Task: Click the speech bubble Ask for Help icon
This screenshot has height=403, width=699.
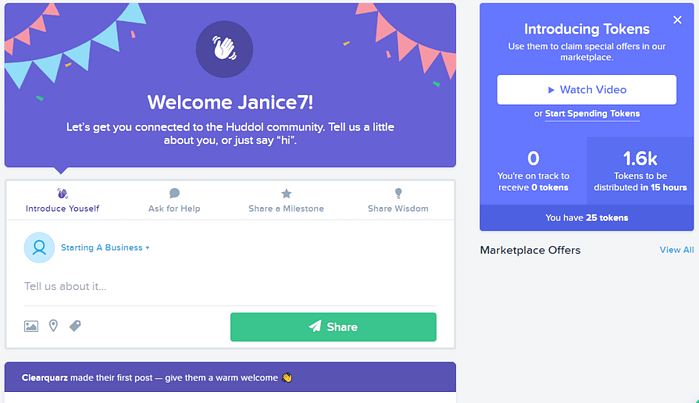Action: 174,193
